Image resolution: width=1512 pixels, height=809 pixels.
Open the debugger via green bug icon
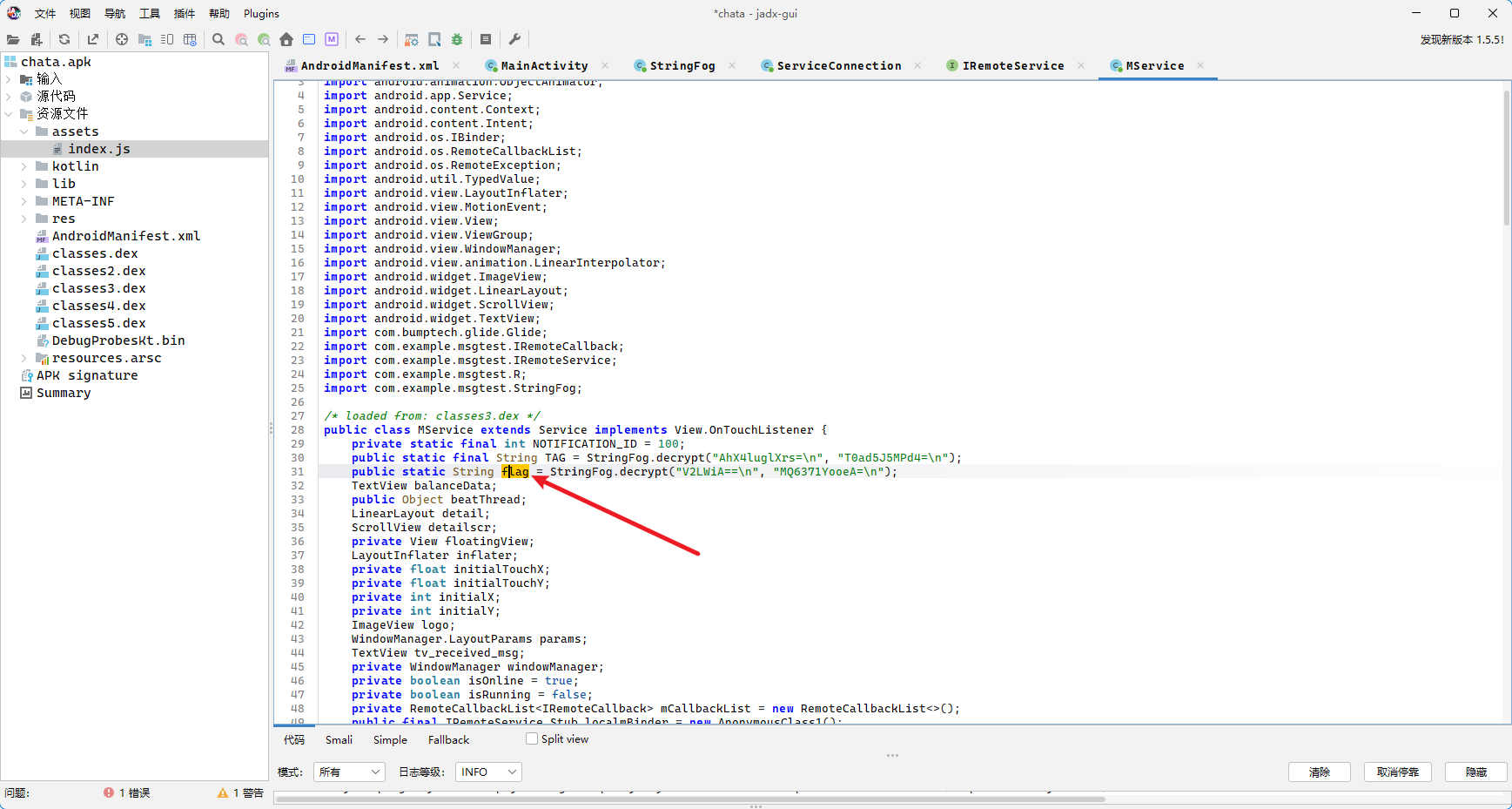click(x=457, y=39)
